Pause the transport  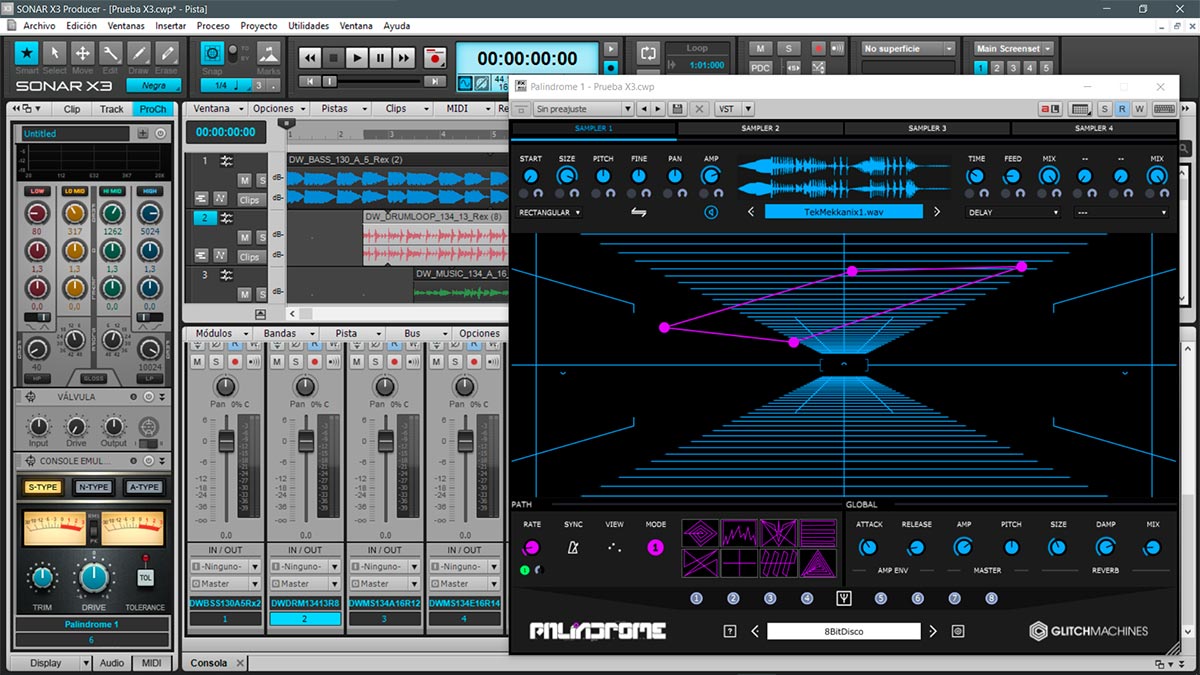380,58
